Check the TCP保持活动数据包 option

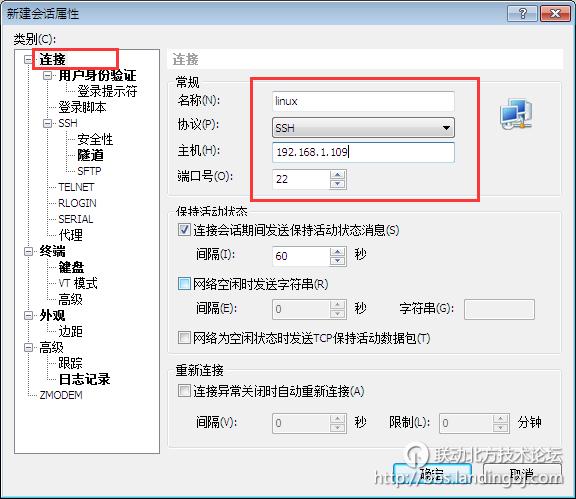pyautogui.click(x=184, y=337)
